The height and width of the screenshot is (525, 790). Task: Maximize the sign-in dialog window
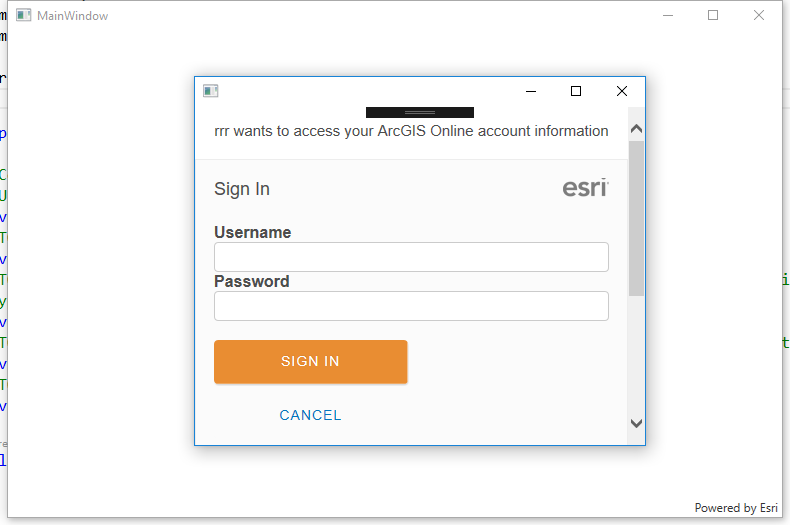click(x=576, y=91)
